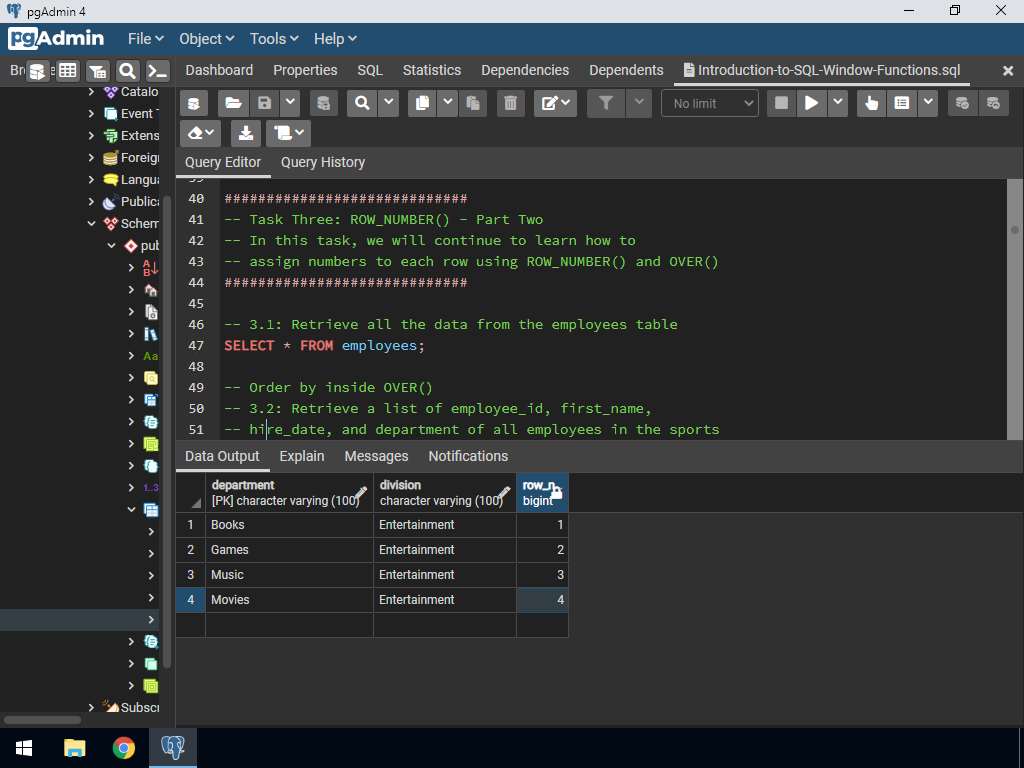Click the Filter rows funnel icon
The height and width of the screenshot is (768, 1024).
pos(605,103)
